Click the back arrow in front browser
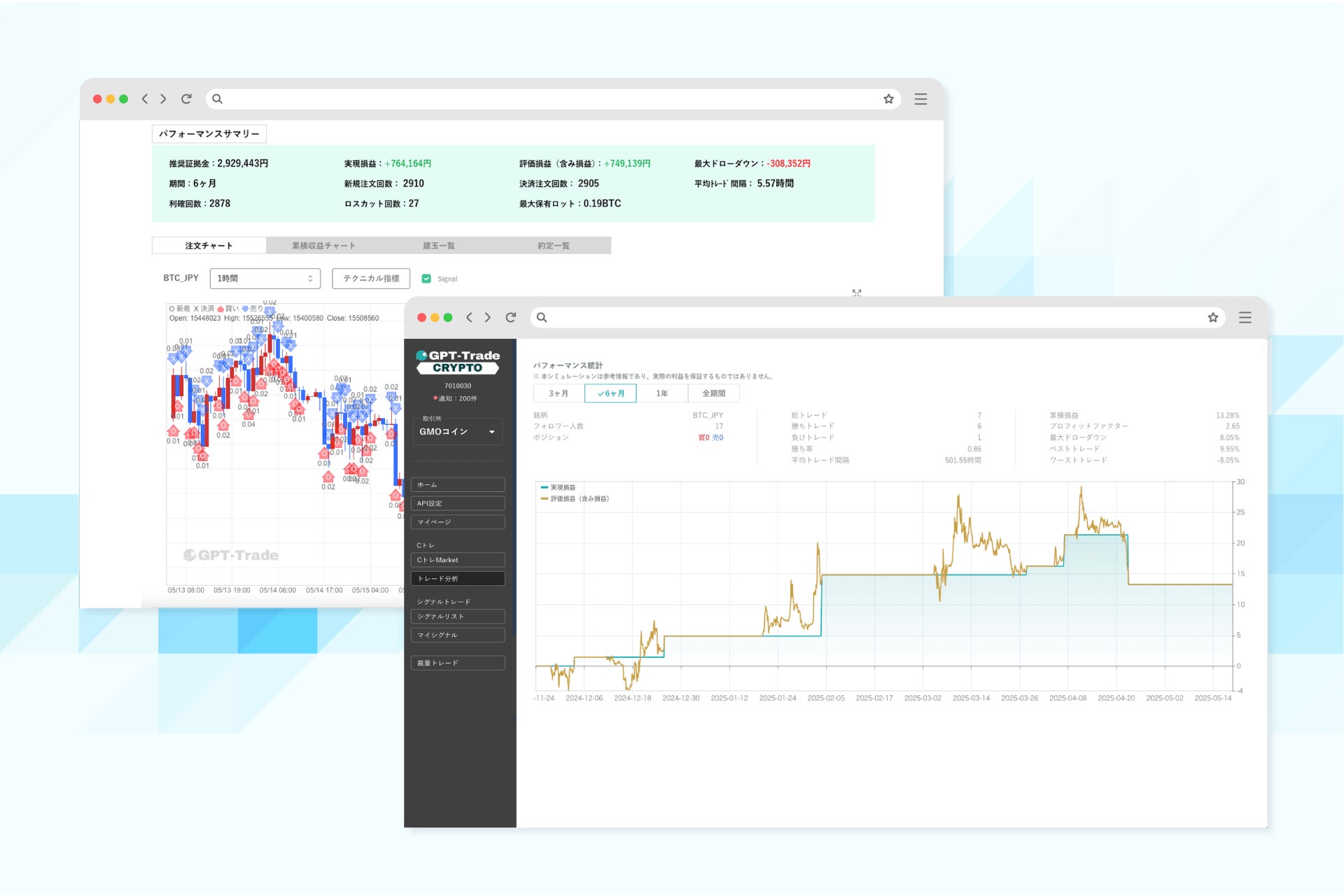 pos(469,317)
